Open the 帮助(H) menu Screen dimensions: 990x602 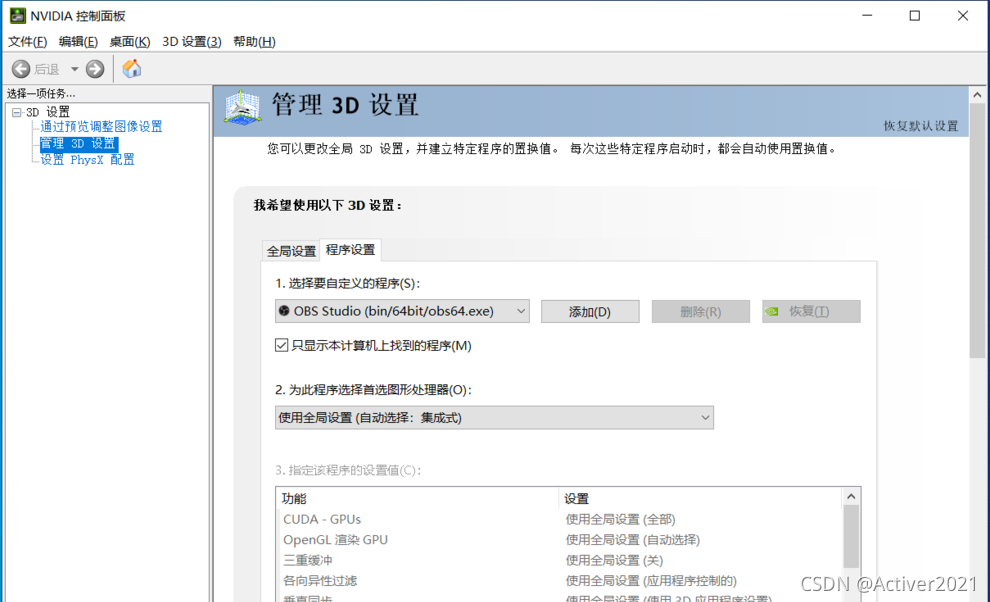(x=254, y=42)
